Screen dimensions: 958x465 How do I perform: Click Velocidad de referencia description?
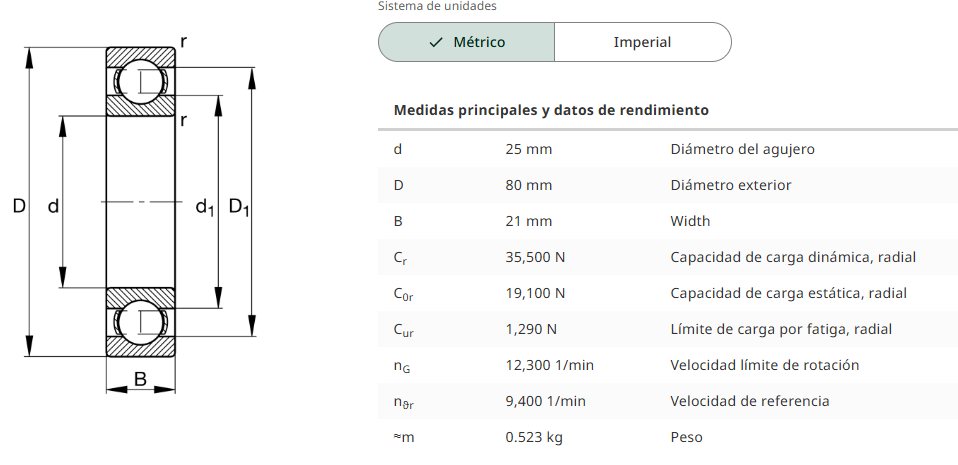click(750, 401)
